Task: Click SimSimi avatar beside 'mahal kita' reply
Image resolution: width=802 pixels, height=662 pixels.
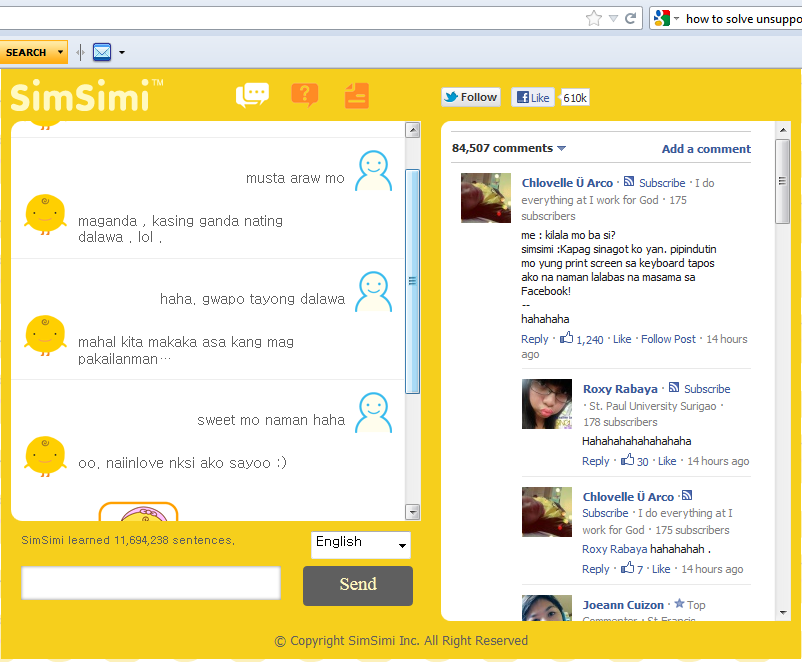Action: point(45,335)
